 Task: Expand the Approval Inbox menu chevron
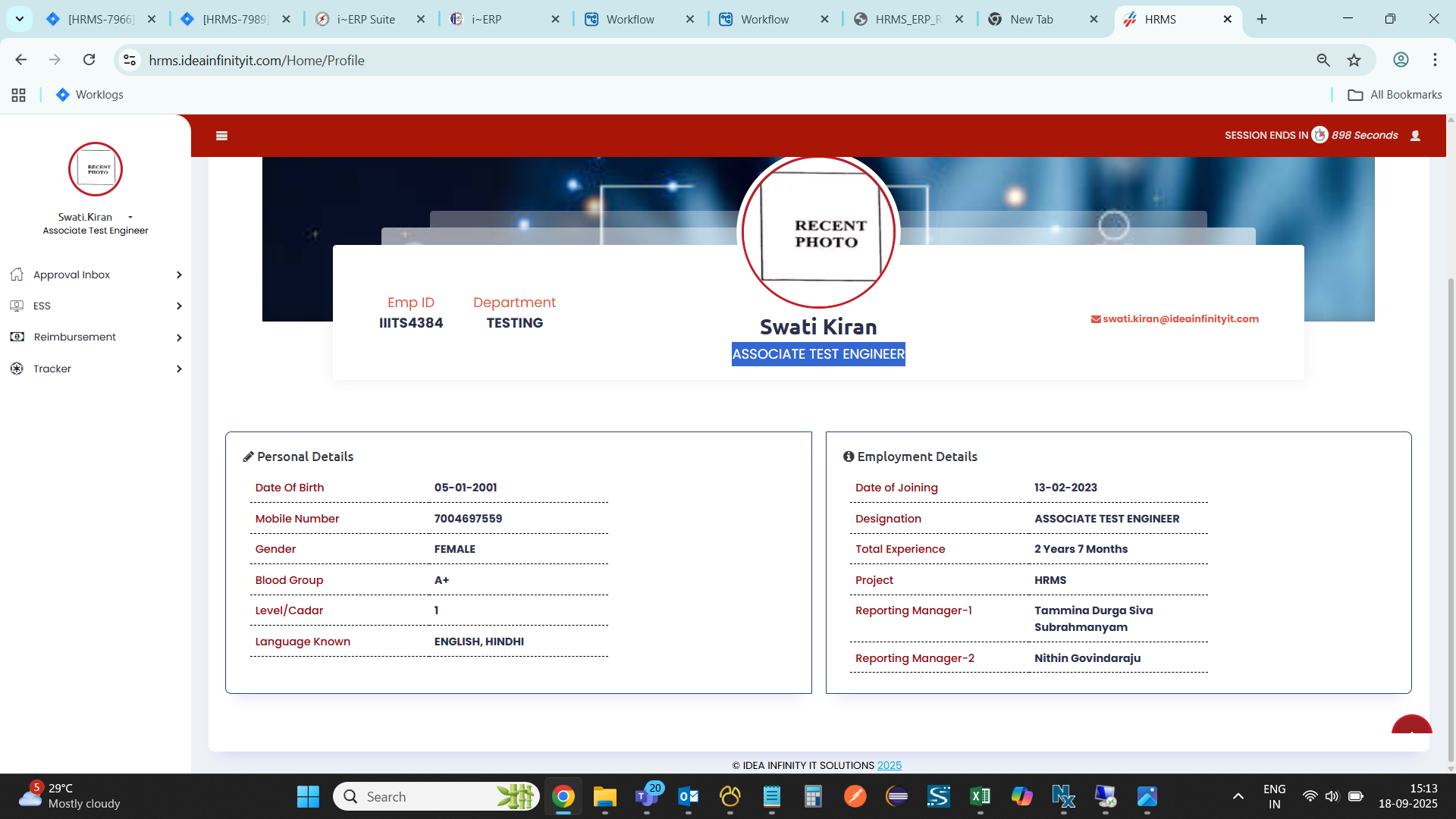point(179,275)
